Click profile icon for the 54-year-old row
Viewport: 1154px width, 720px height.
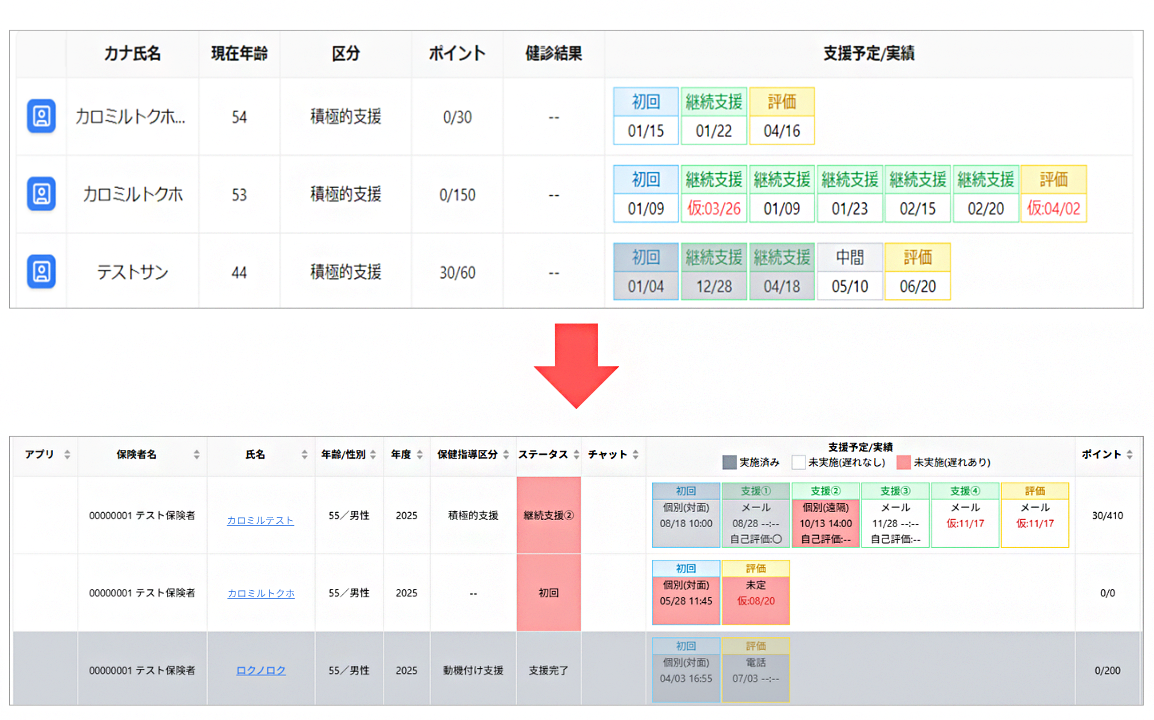[41, 116]
